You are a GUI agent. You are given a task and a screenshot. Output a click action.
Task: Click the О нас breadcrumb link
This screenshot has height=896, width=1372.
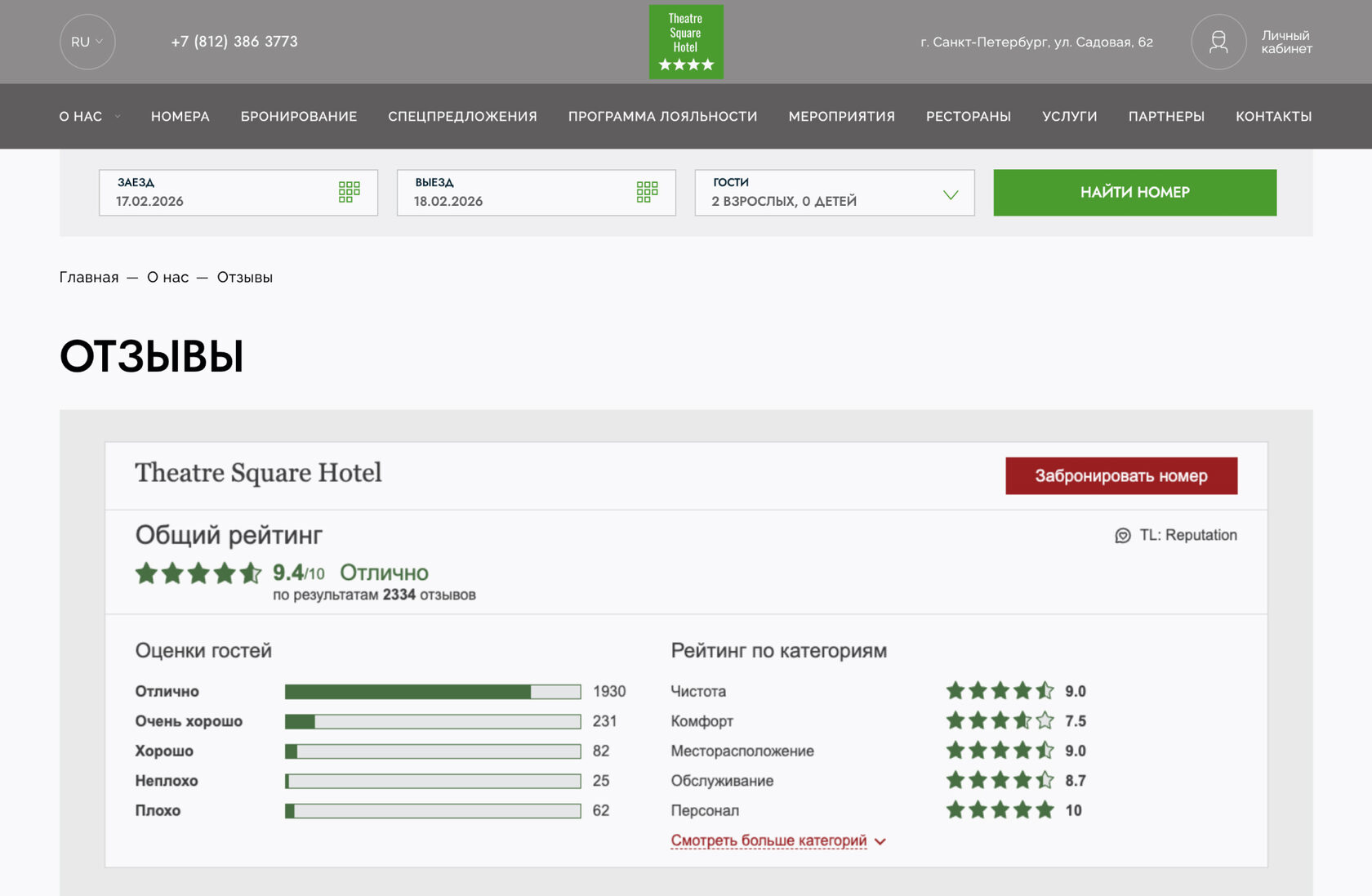click(x=167, y=278)
